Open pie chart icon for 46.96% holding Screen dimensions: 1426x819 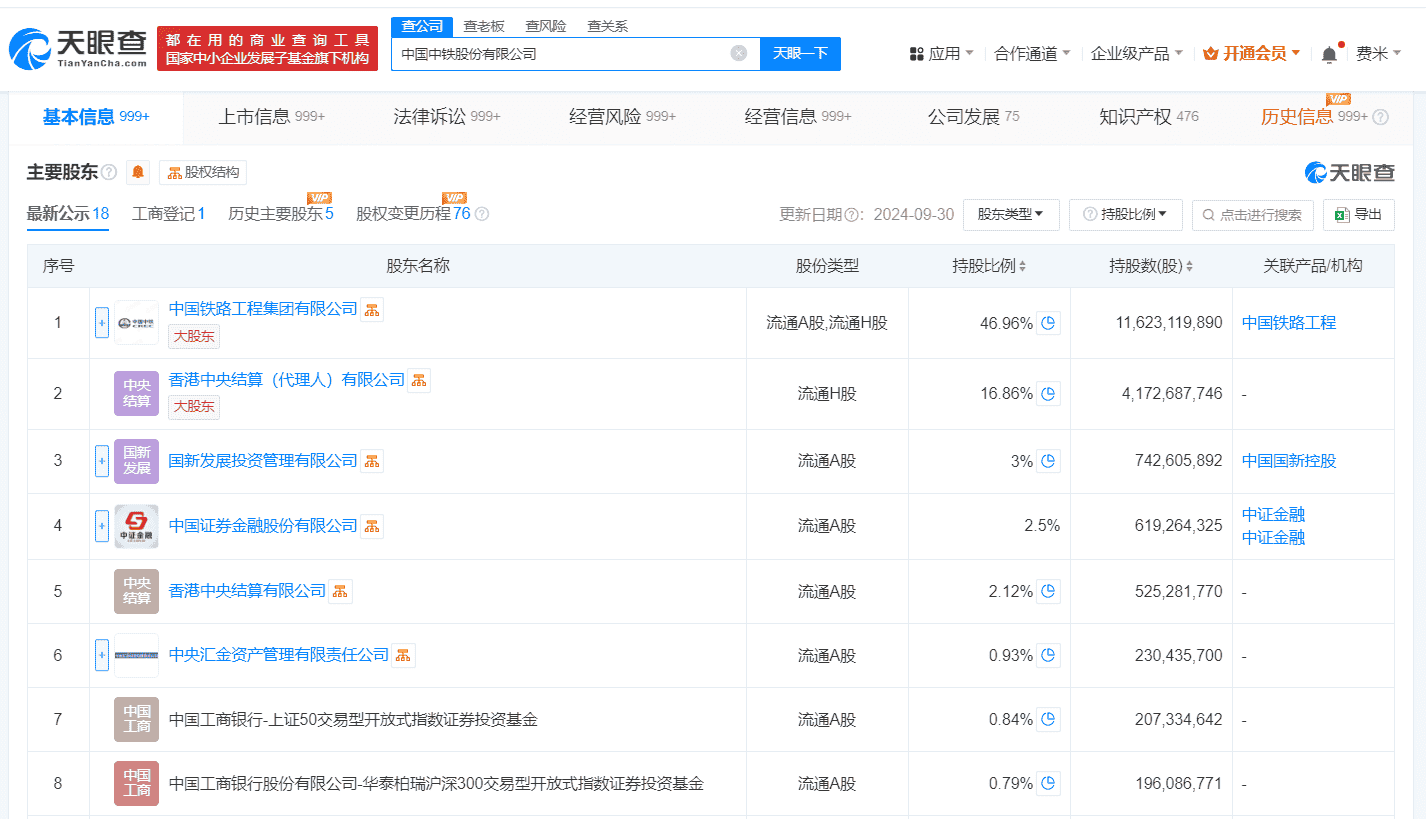[x=1048, y=323]
